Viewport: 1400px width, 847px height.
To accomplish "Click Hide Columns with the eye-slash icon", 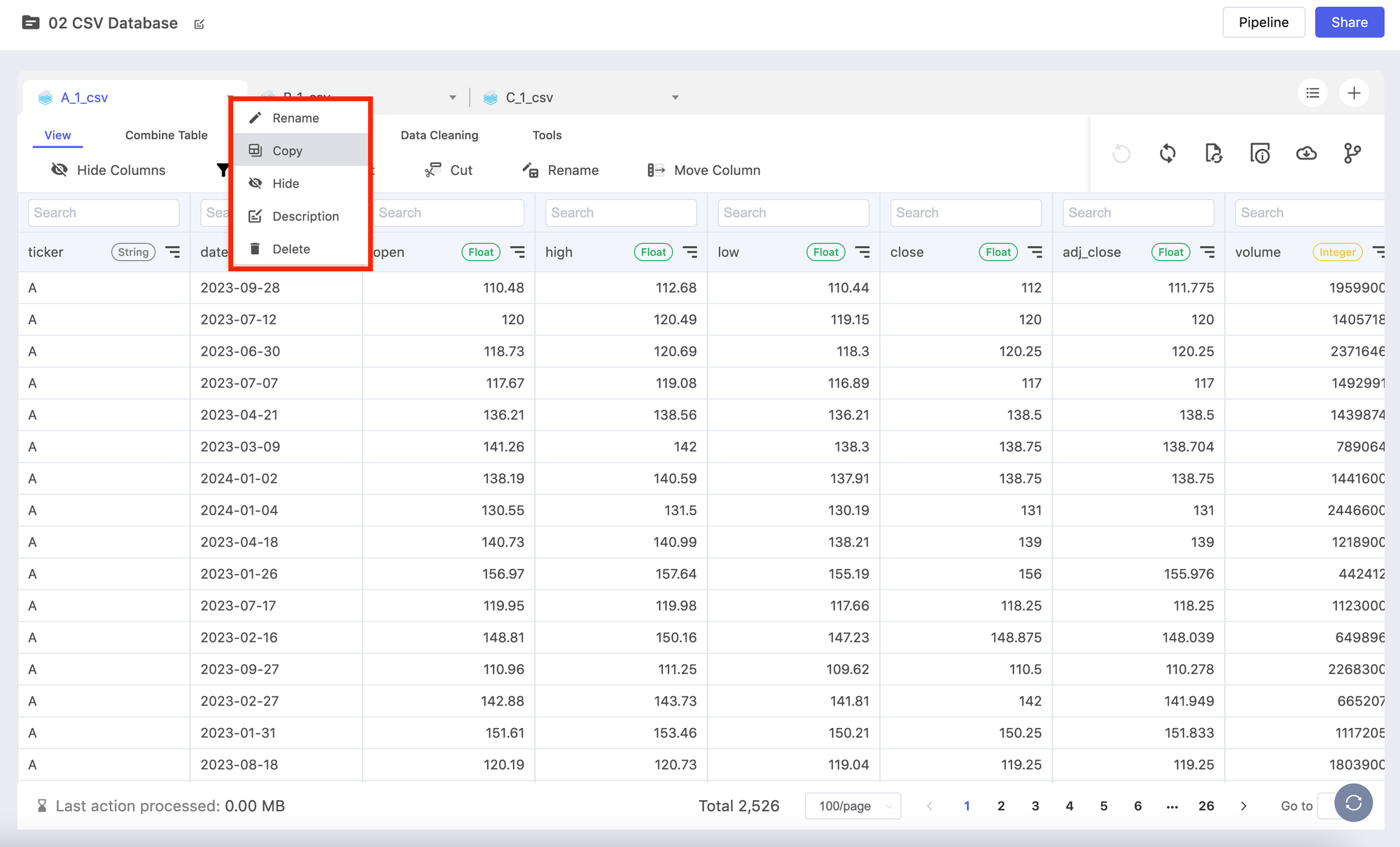I will pos(108,170).
